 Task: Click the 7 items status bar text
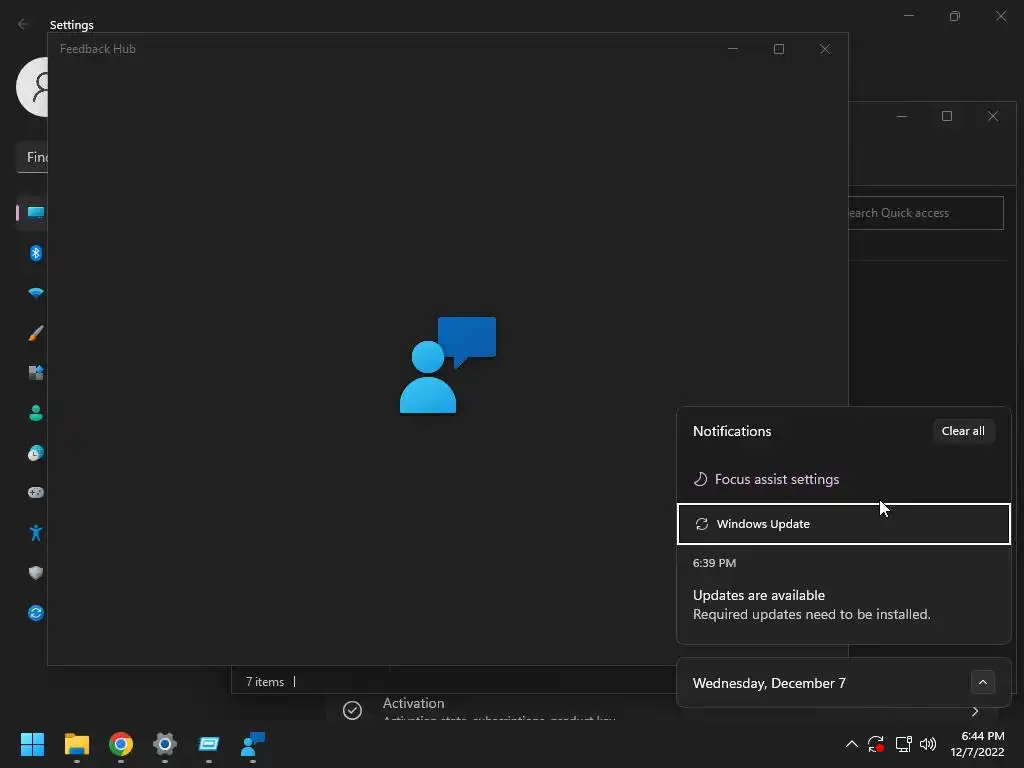point(264,682)
